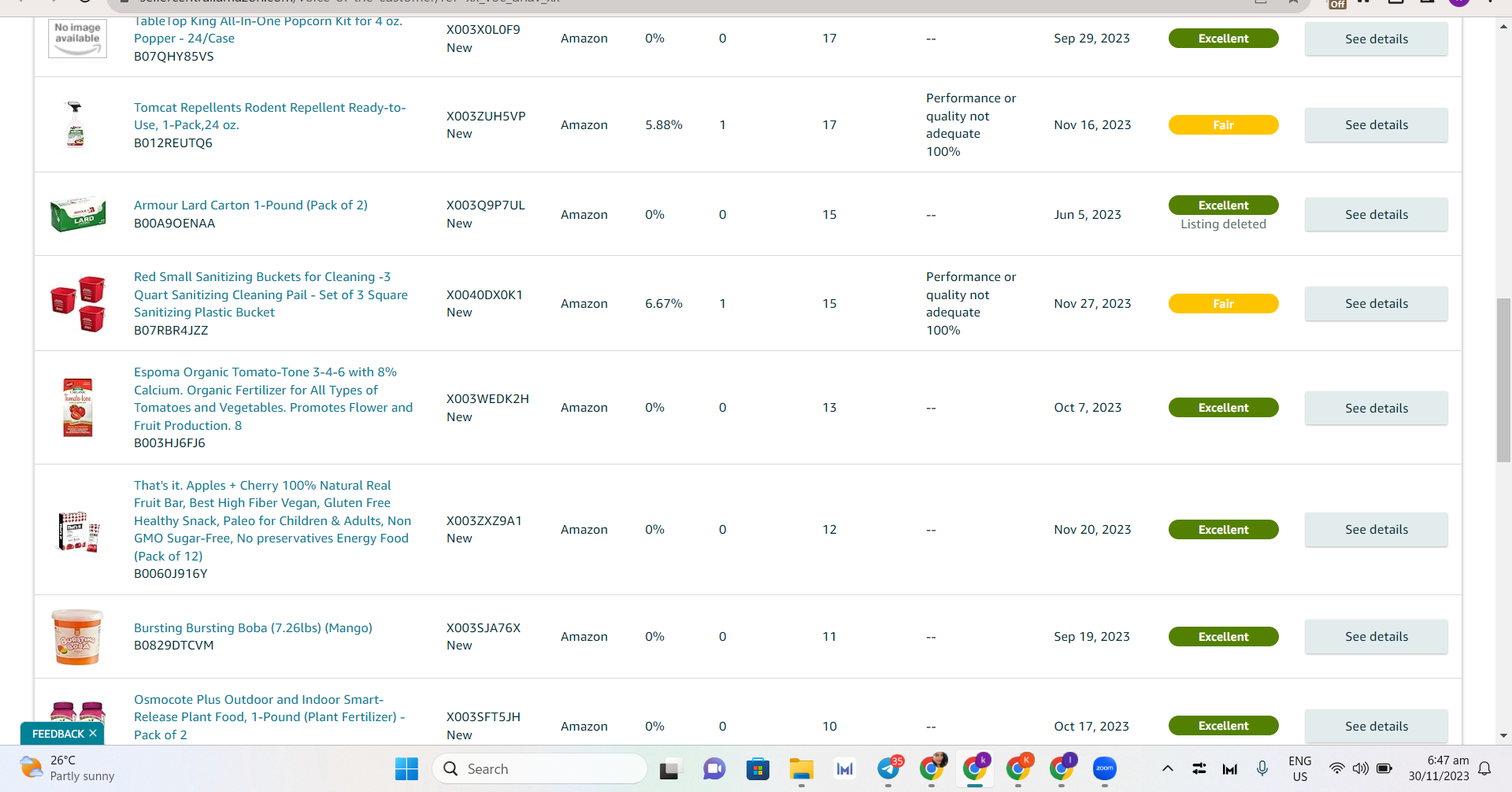Open Microsoft Store from the taskbar

coord(758,768)
